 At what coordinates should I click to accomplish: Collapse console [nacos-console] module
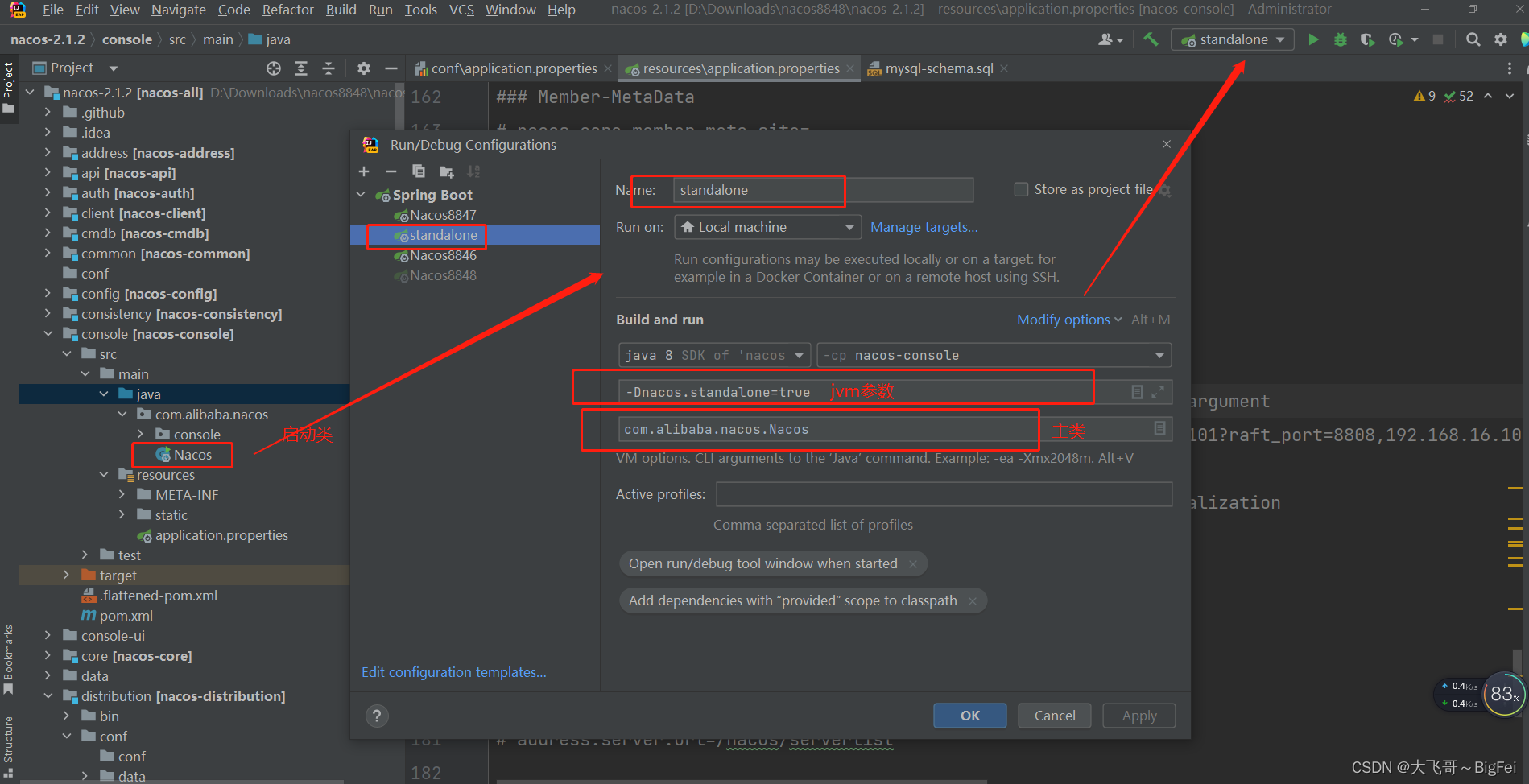point(48,334)
